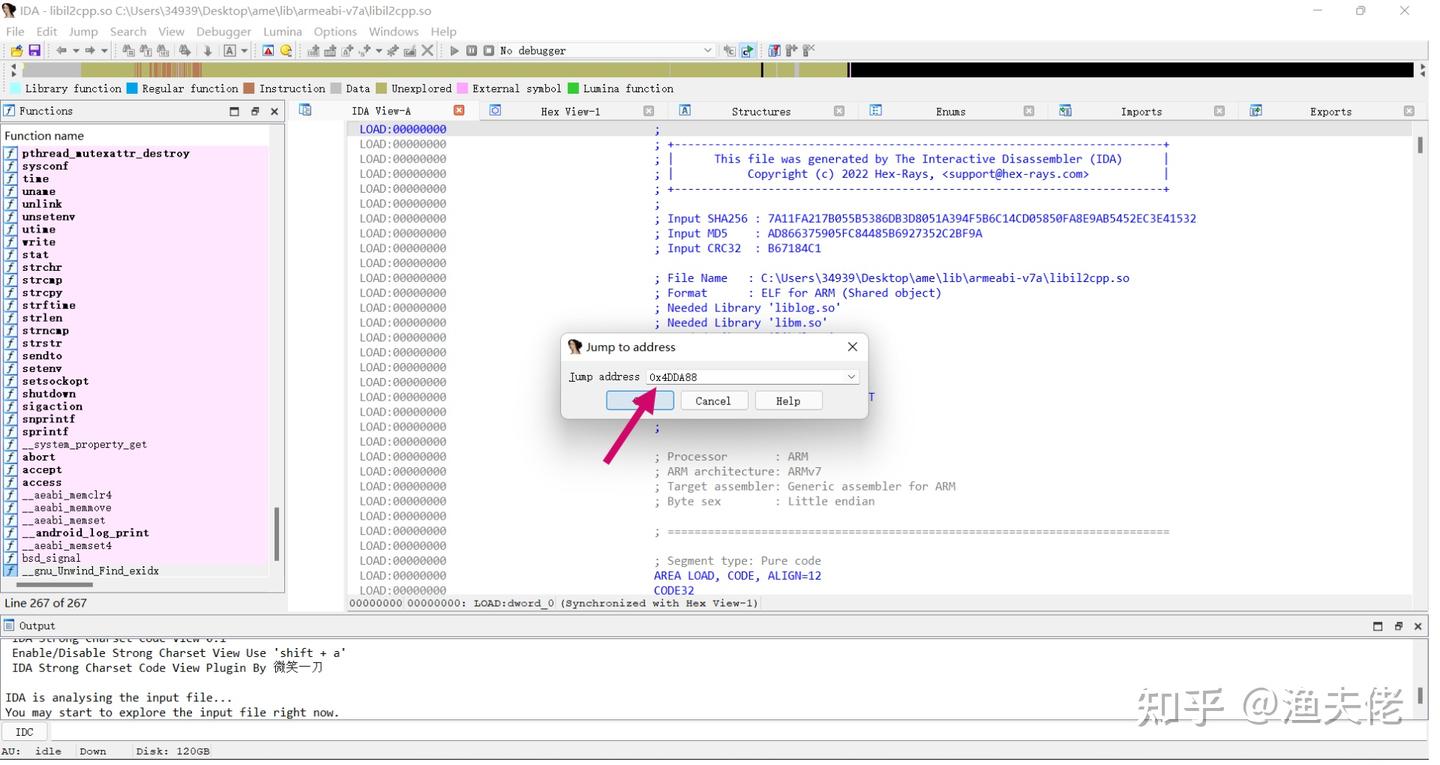Image resolution: width=1440 pixels, height=765 pixels.
Task: Click the Hex View-1 tab icon
Action: point(495,111)
